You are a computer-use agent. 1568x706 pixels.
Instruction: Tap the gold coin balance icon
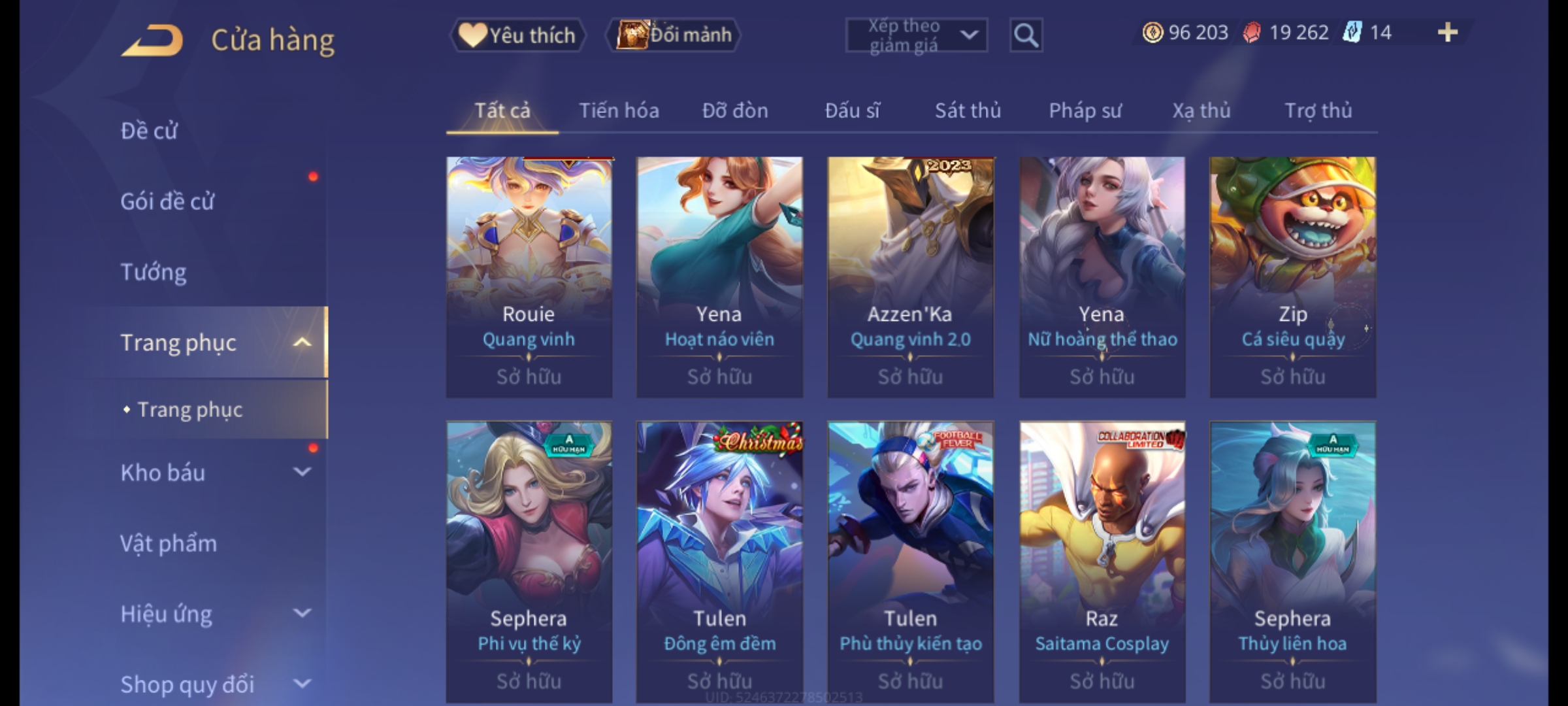1152,32
